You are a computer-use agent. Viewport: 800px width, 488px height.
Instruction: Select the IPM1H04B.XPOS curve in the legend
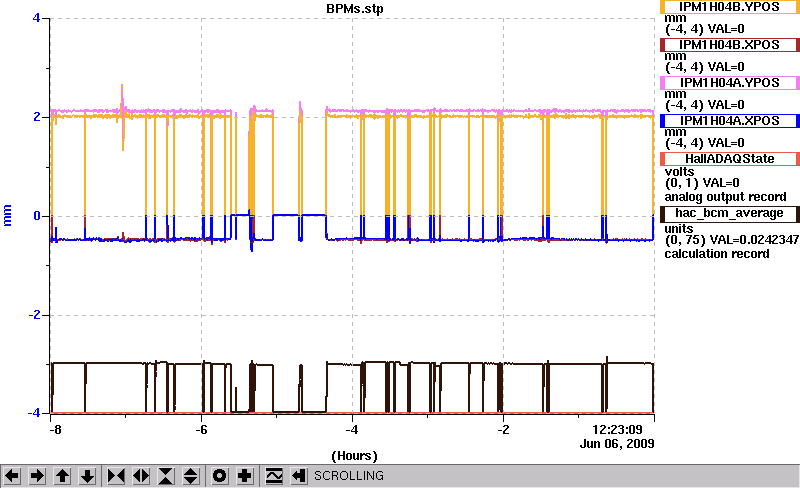point(730,45)
